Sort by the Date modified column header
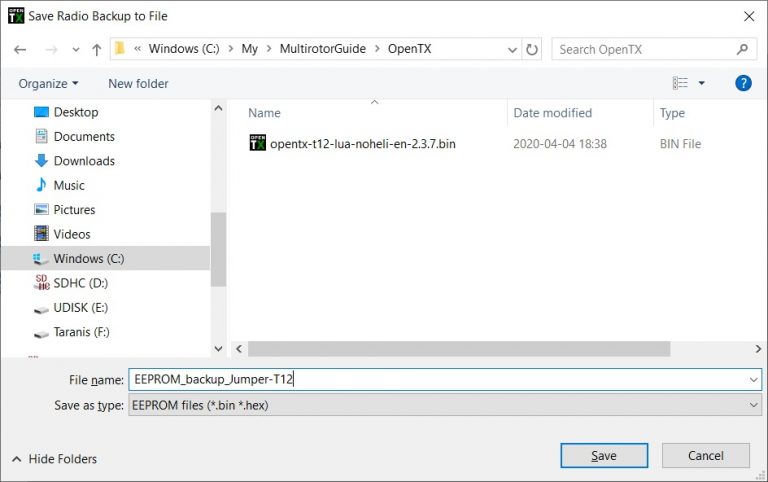This screenshot has width=768, height=482. (552, 113)
